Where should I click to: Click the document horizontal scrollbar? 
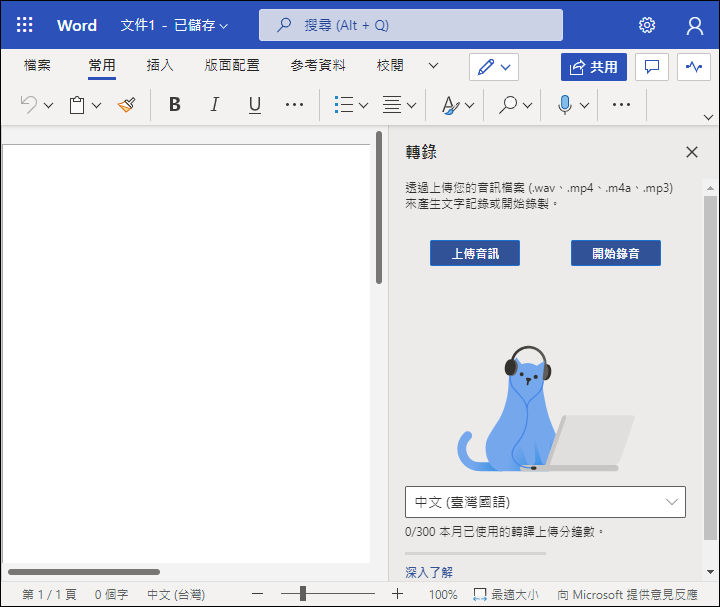point(84,572)
